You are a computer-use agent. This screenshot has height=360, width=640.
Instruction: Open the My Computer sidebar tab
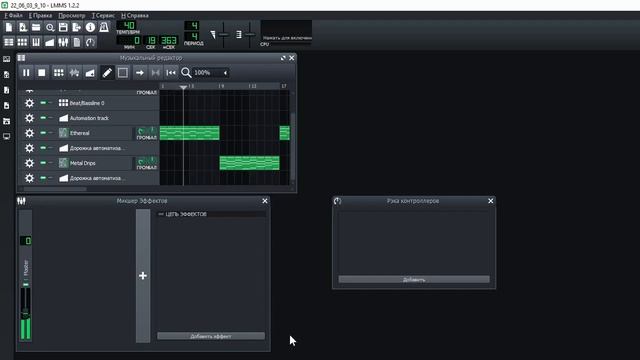click(7, 136)
